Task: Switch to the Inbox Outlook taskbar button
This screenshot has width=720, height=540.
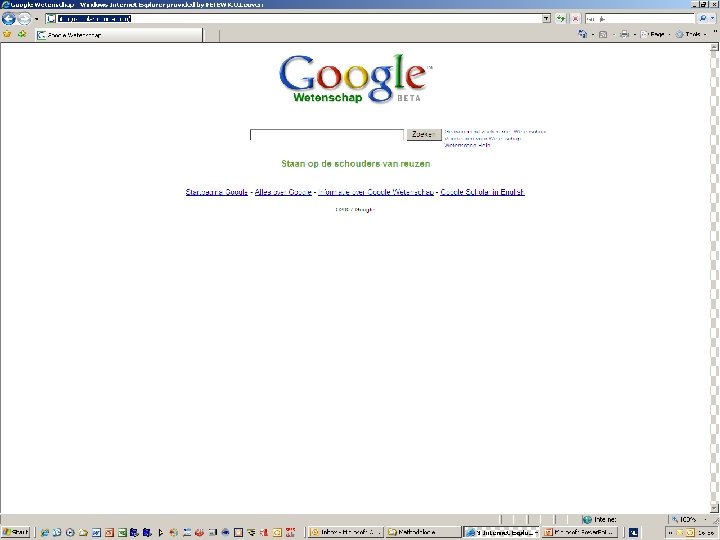Action: tap(346, 532)
